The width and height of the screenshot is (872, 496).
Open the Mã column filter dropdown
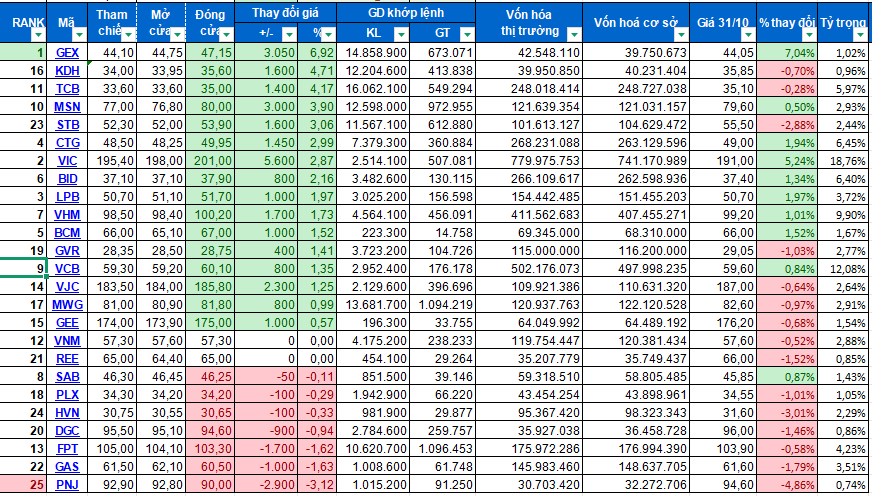[80, 36]
